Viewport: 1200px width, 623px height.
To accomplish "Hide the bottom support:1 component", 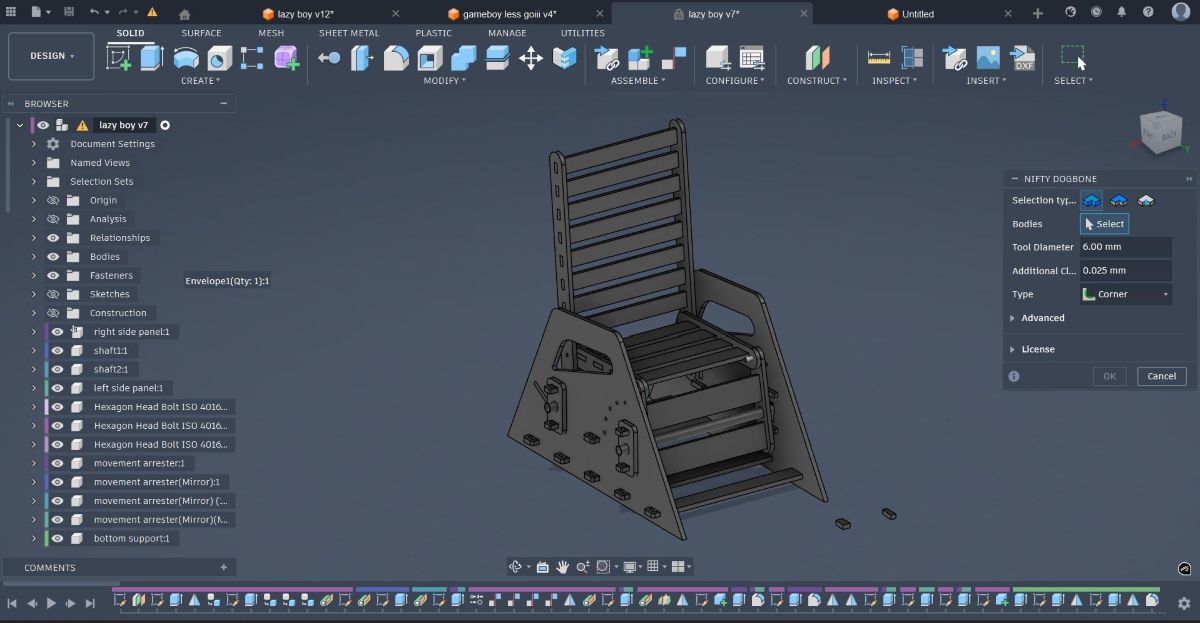I will 58,538.
